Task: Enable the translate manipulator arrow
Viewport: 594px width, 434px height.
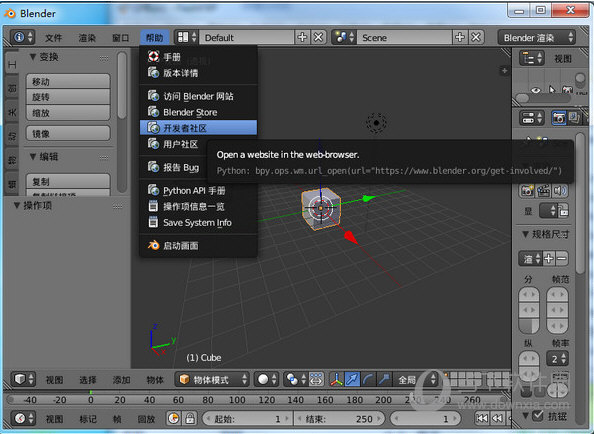Action: pos(352,379)
